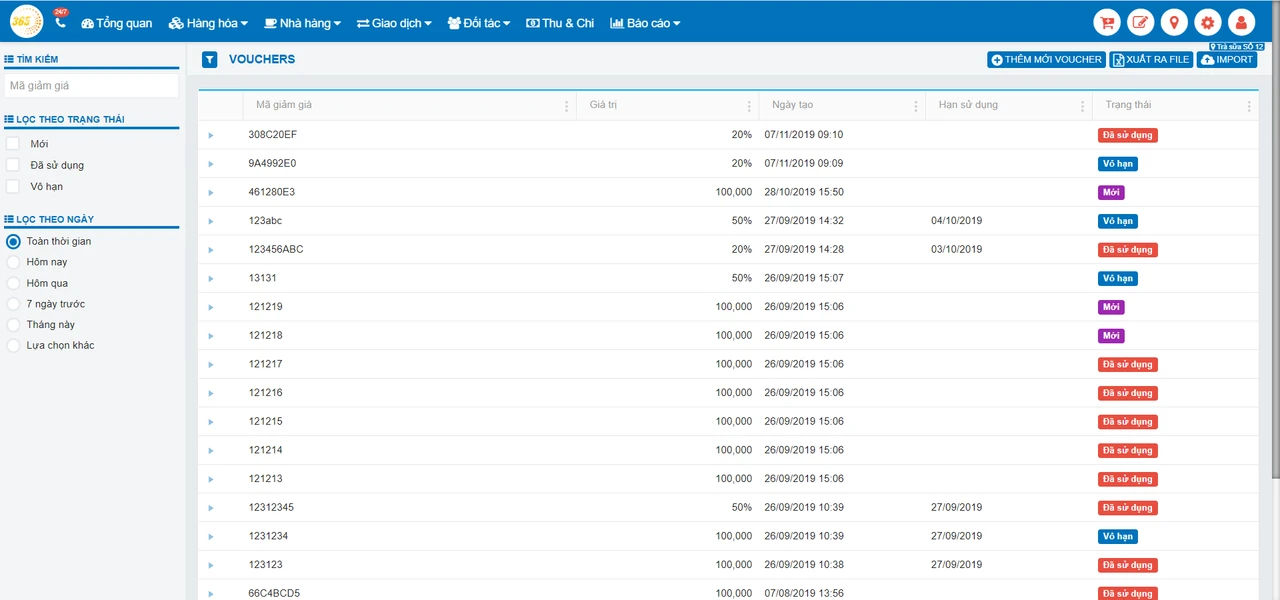
Task: Check the Đã sử dụng status filter
Action: (13, 165)
